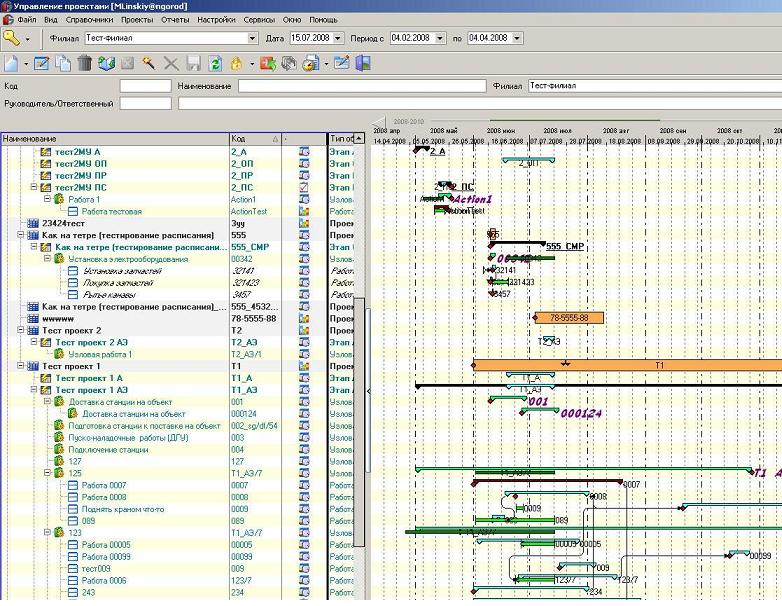Viewport: 782px width, 606px height.
Task: Click the project icon beside Тест проект 2
Action: pos(33,331)
